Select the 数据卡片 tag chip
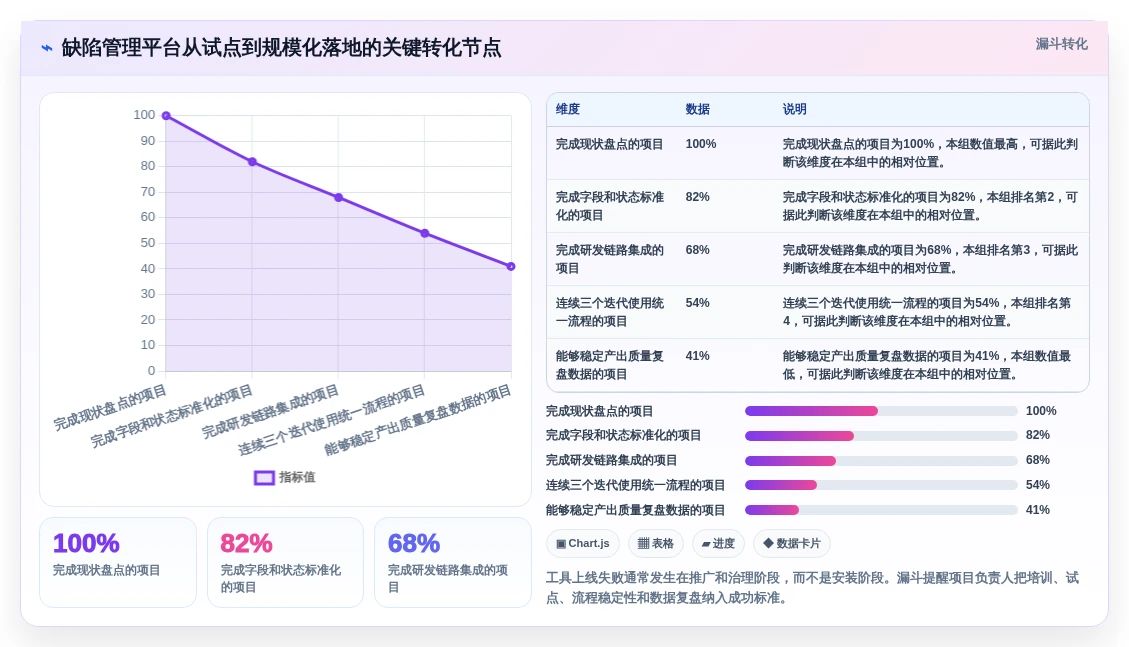 pyautogui.click(x=791, y=543)
